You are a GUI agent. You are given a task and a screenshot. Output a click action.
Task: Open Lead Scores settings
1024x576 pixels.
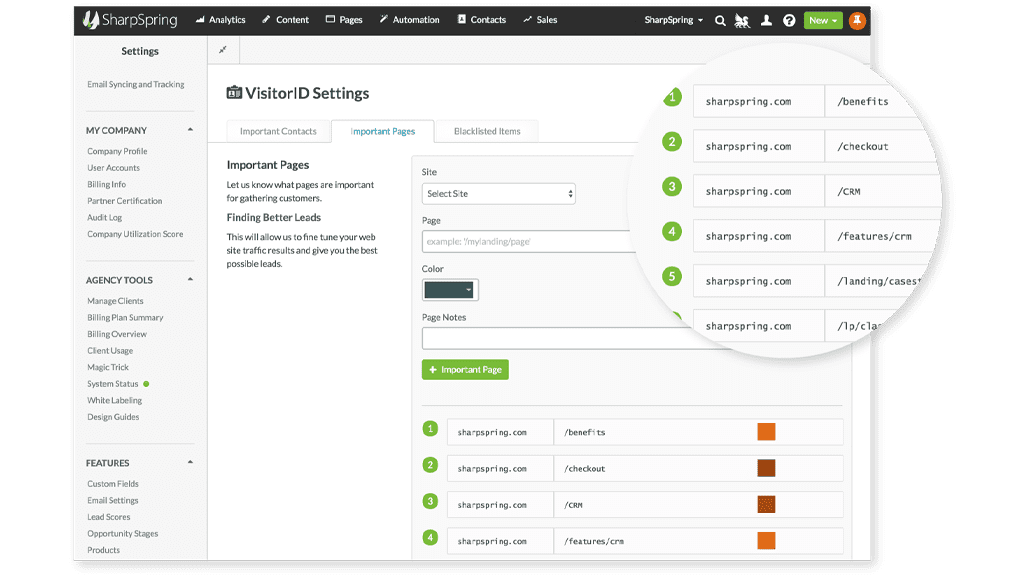click(x=109, y=517)
